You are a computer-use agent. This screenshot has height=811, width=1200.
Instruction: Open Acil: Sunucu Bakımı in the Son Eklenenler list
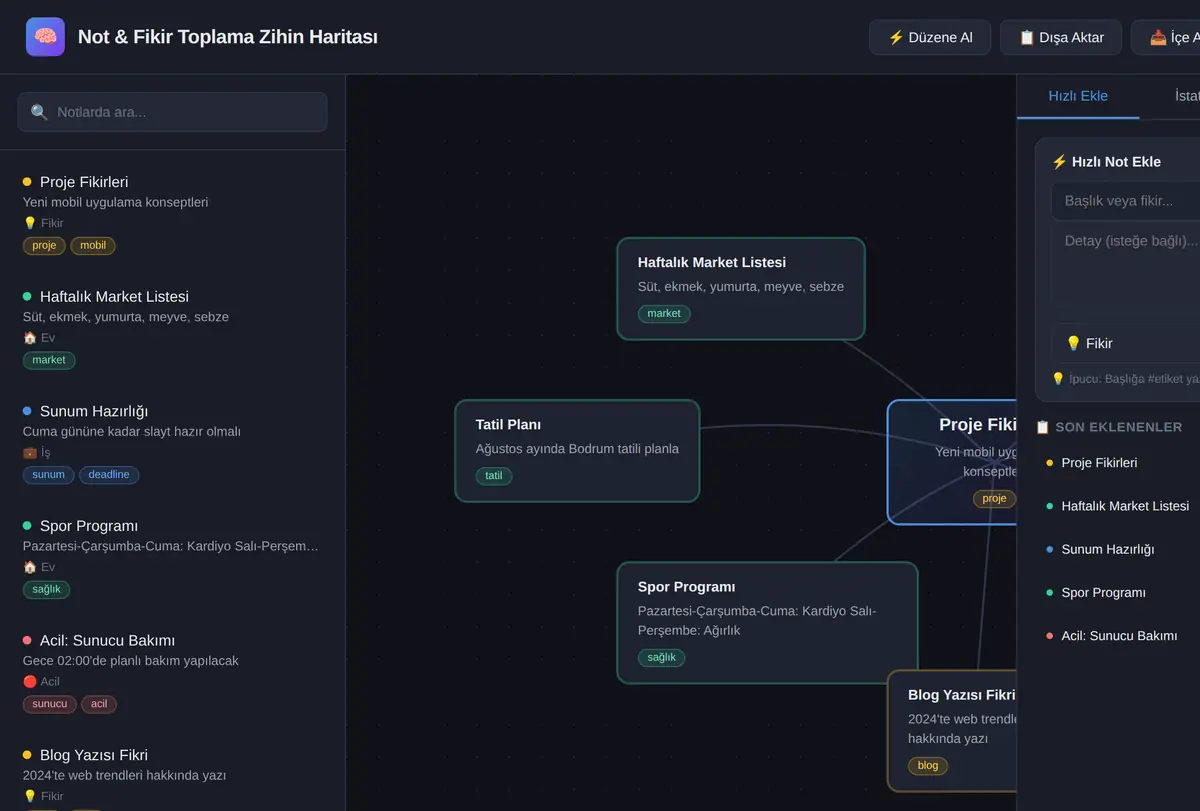(1118, 635)
